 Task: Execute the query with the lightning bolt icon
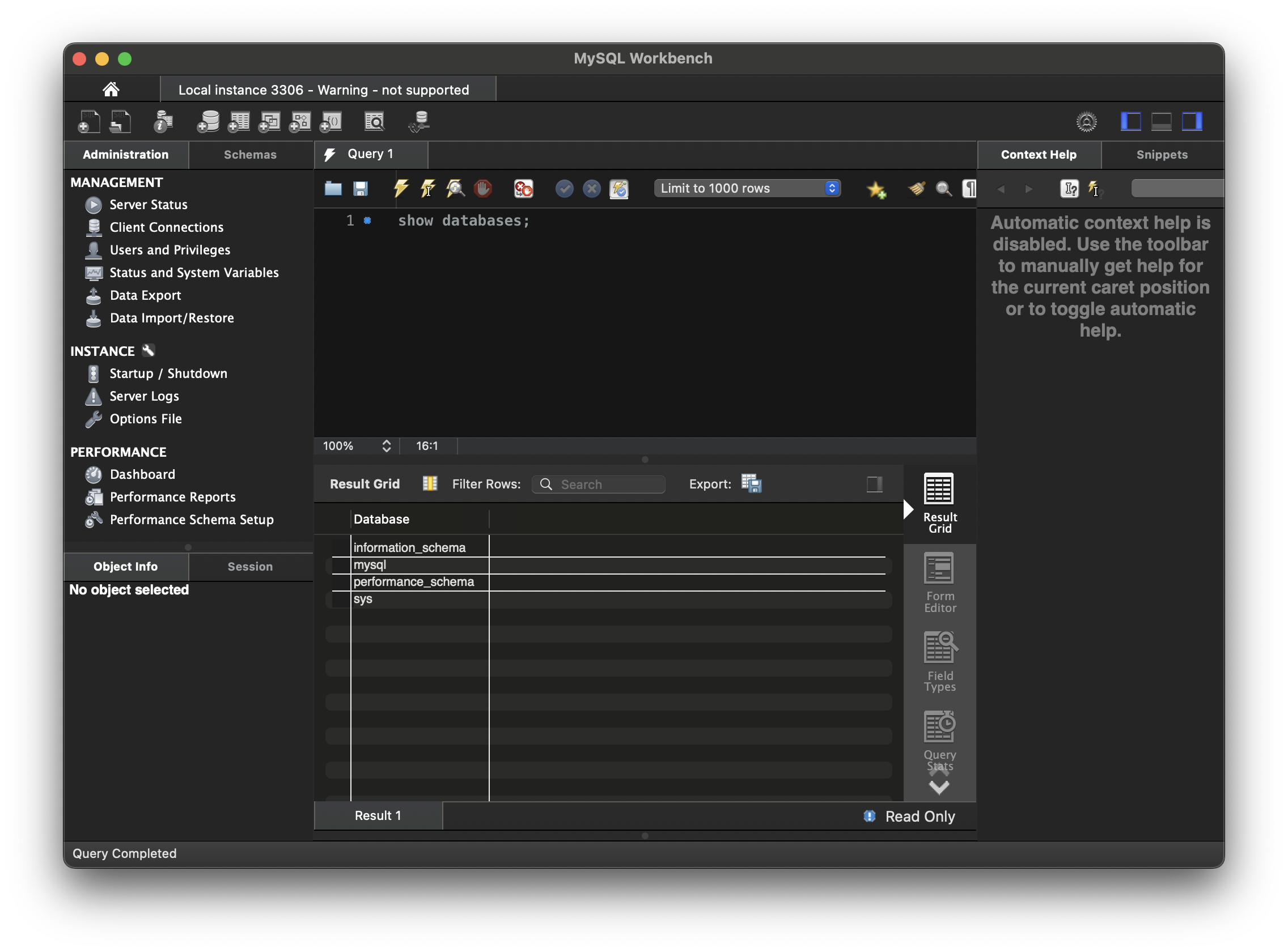click(401, 189)
